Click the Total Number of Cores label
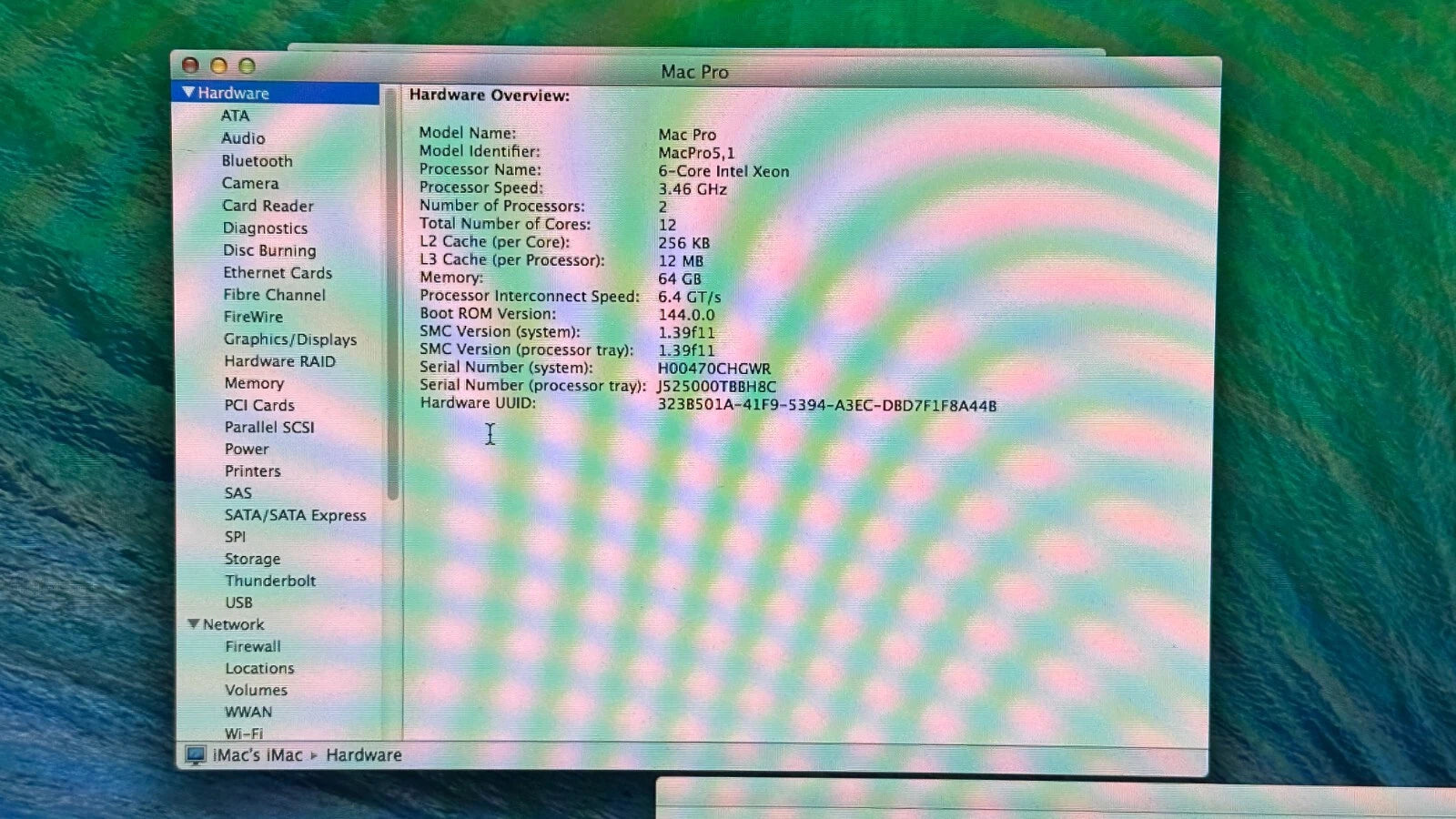 click(x=505, y=224)
